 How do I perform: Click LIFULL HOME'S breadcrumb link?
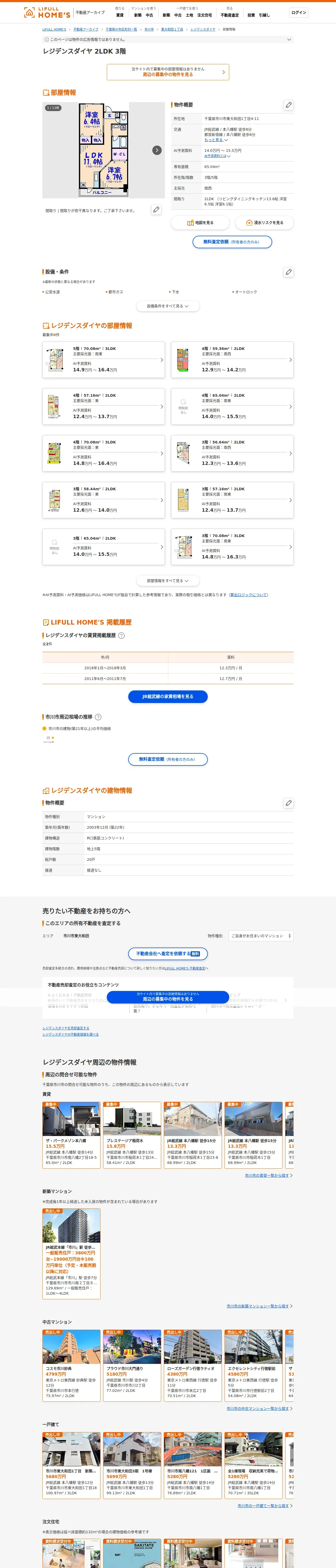pos(54,29)
